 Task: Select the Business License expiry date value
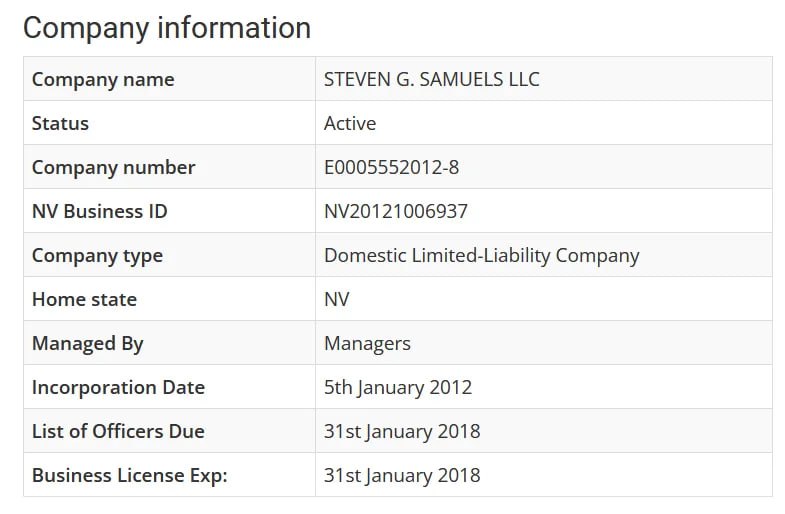click(x=401, y=475)
